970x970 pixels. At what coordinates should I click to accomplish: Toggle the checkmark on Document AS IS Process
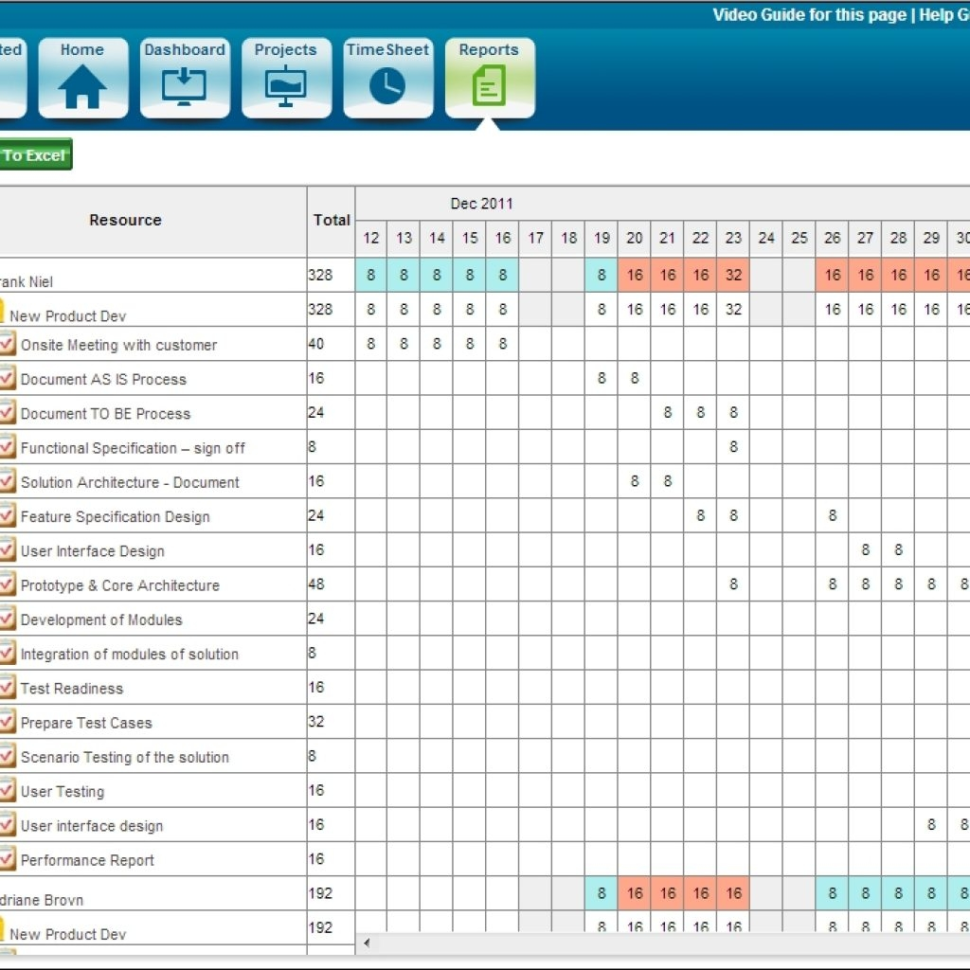8,378
